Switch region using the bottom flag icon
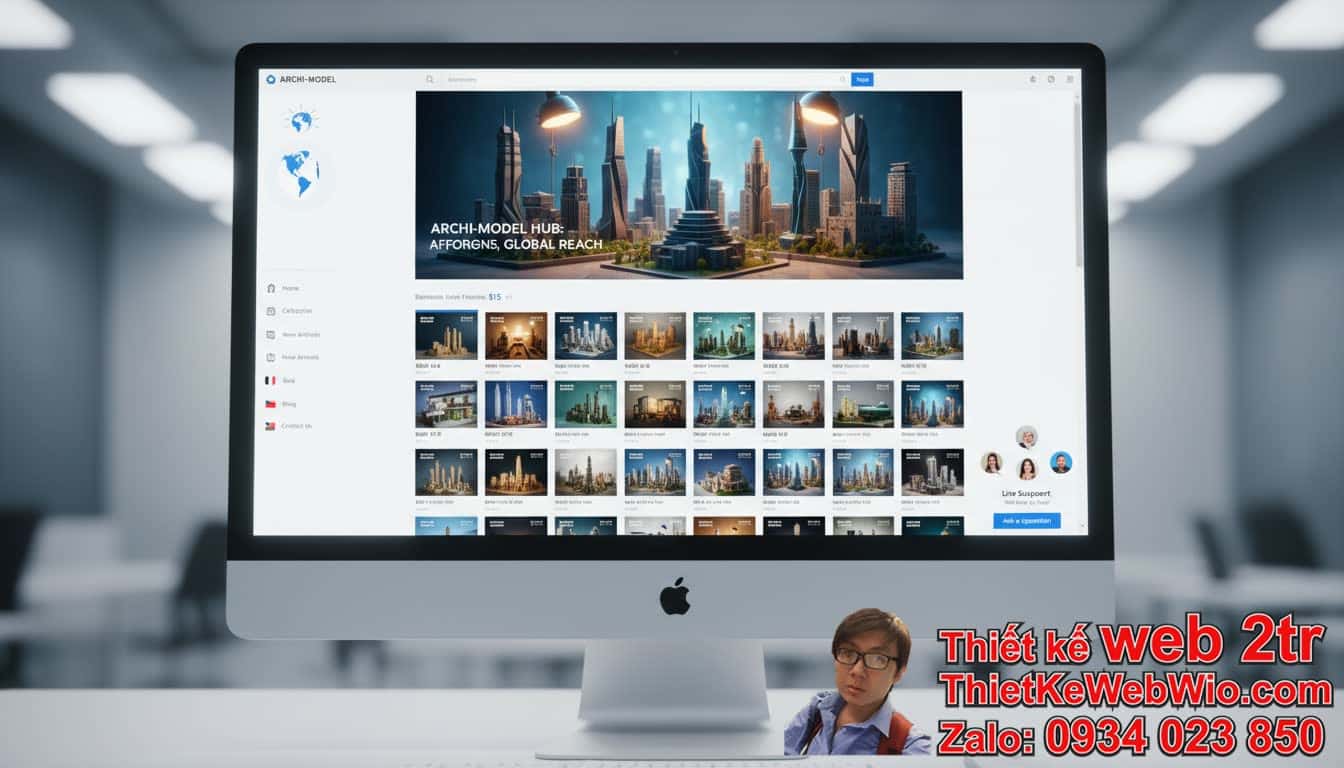The image size is (1344, 768). click(x=269, y=427)
